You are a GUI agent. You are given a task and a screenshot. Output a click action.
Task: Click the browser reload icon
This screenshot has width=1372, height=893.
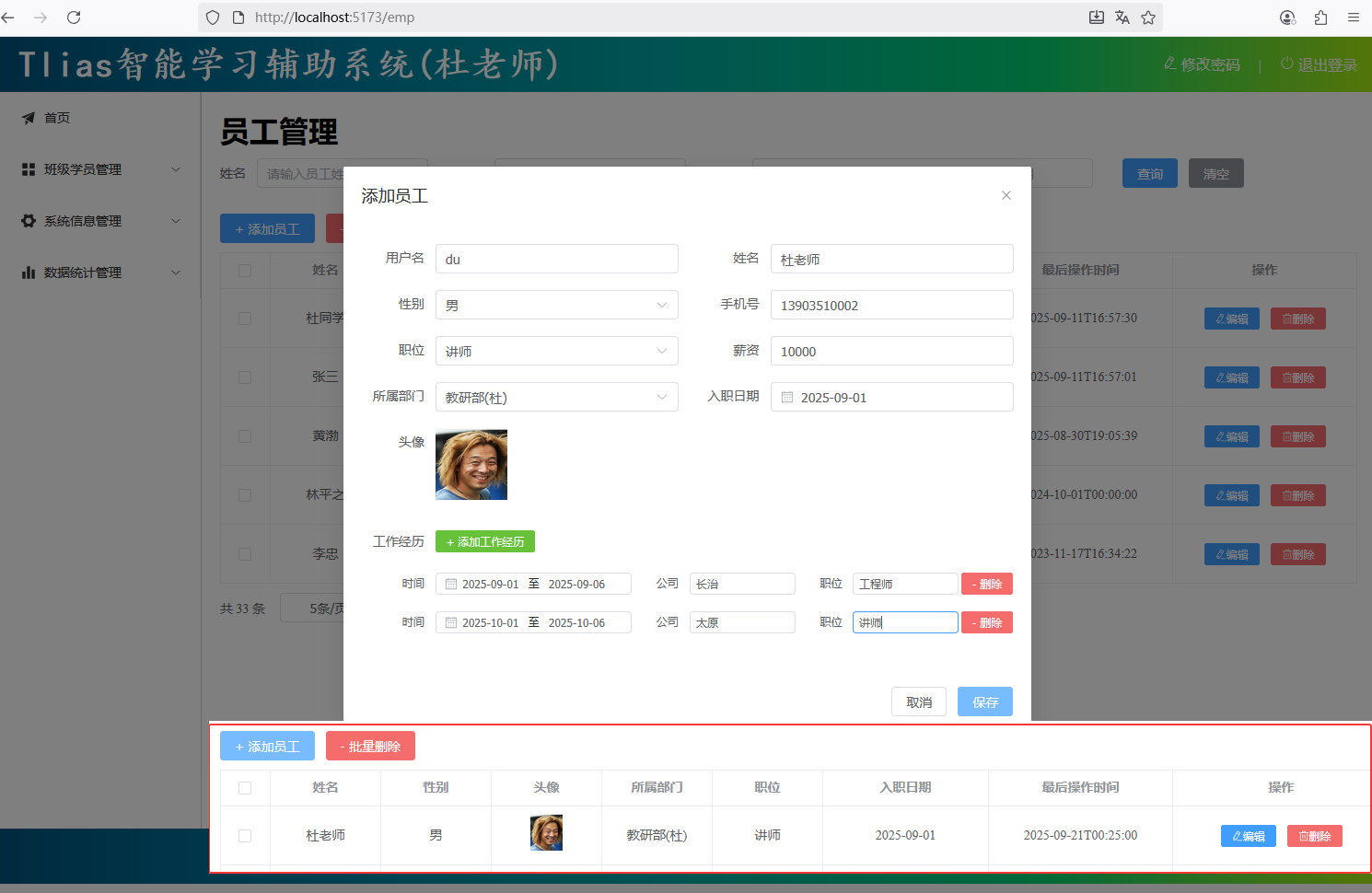(74, 17)
